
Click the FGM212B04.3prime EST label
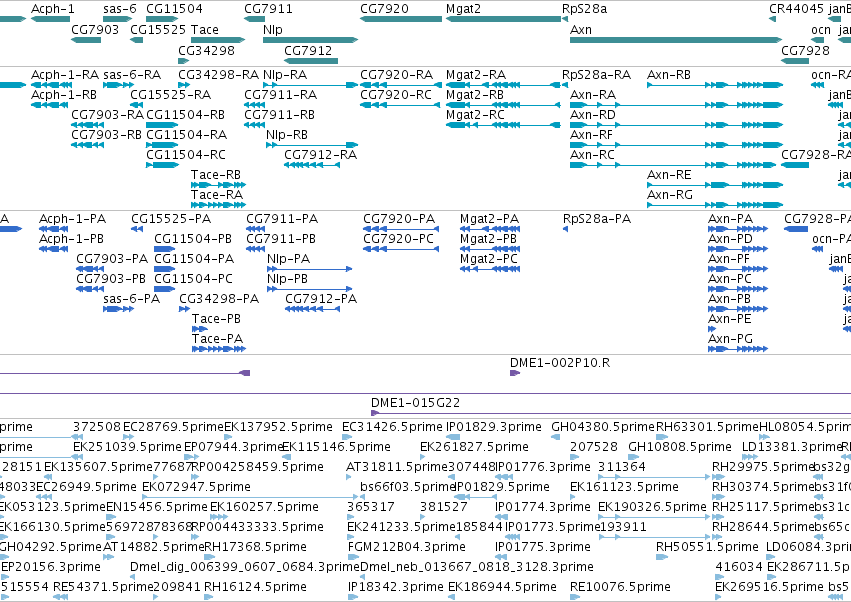click(x=407, y=547)
